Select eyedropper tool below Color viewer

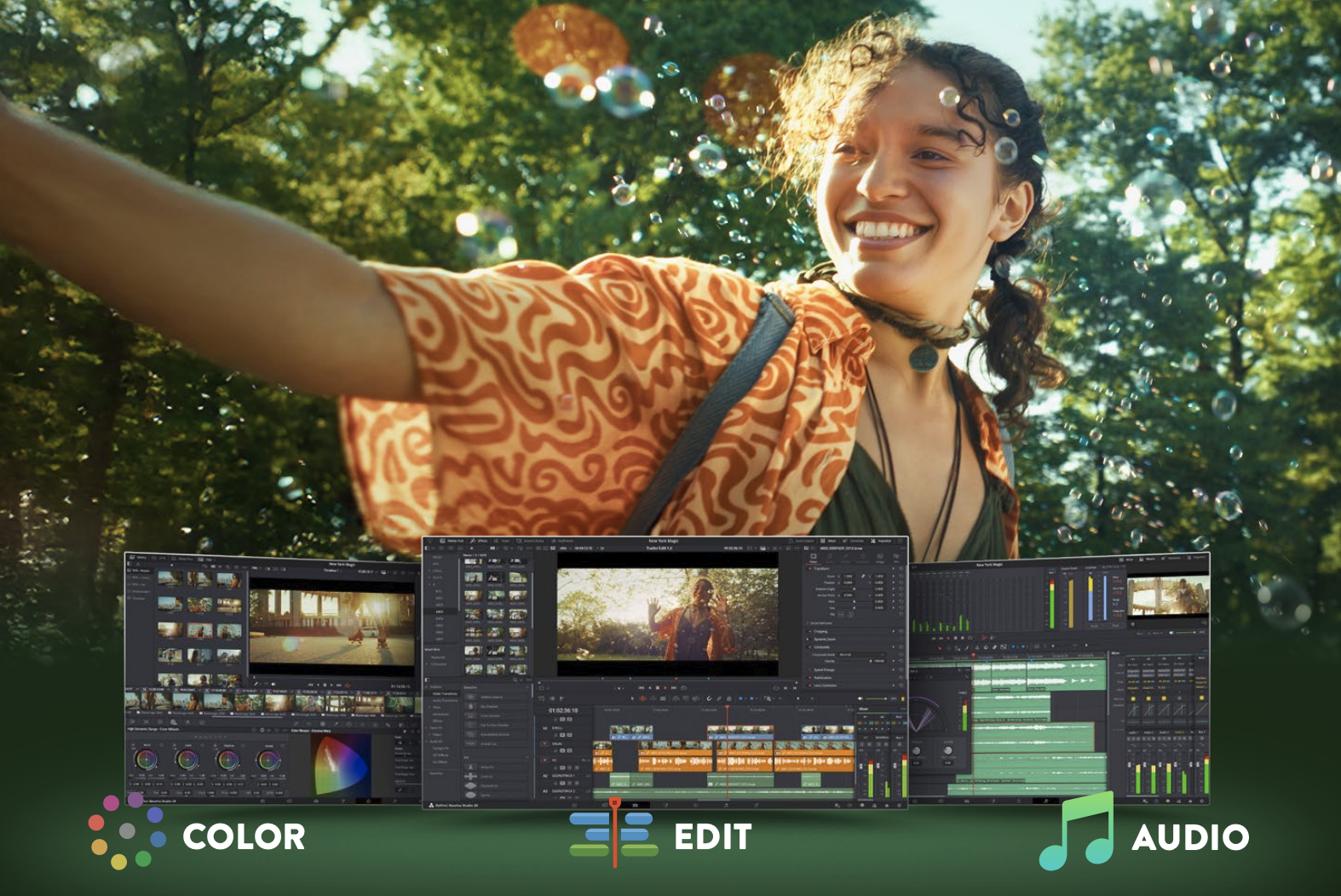[x=256, y=684]
